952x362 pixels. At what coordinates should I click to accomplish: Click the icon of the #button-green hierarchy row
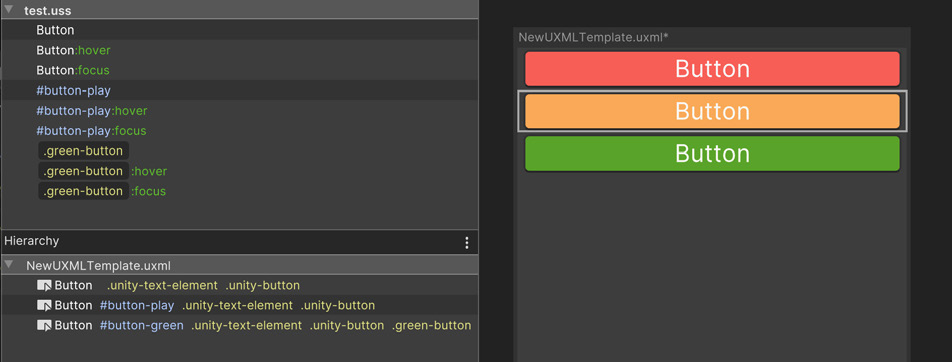[x=44, y=326]
